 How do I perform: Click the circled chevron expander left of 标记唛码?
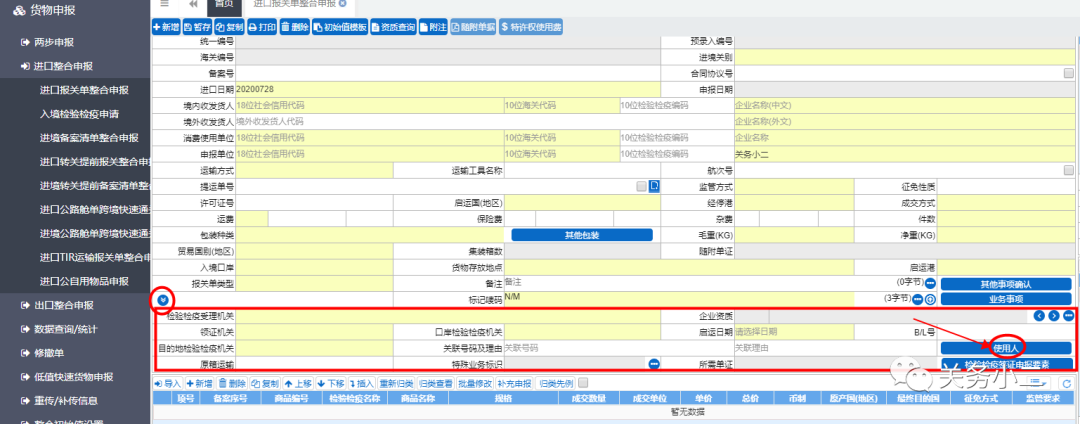click(160, 298)
